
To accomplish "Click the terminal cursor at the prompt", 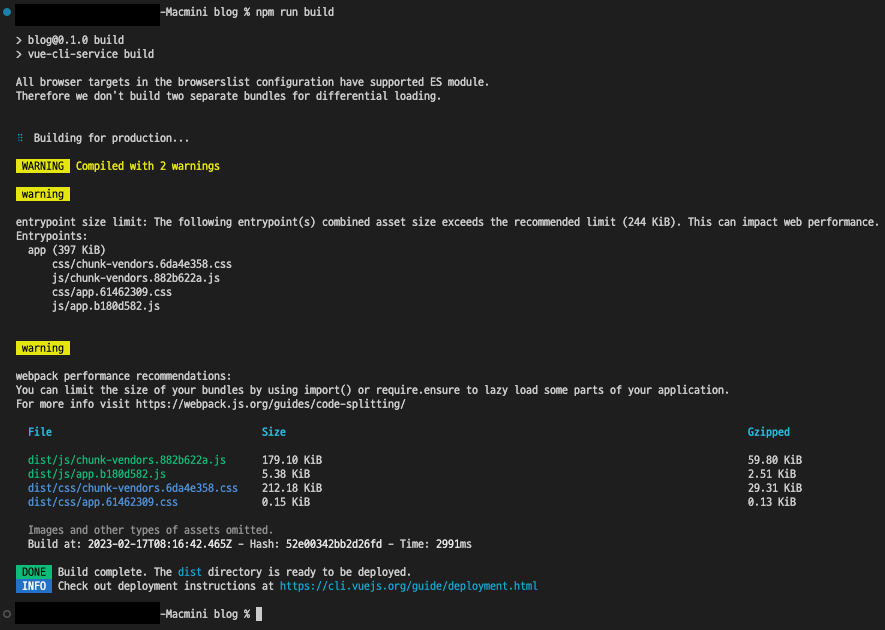I will (259, 614).
